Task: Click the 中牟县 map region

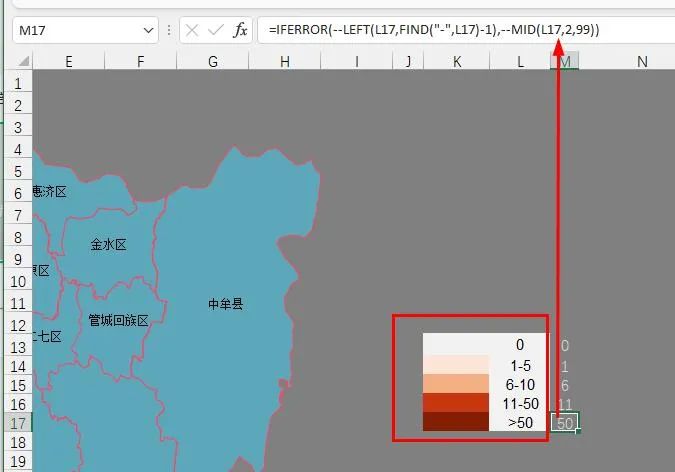Action: (x=225, y=304)
